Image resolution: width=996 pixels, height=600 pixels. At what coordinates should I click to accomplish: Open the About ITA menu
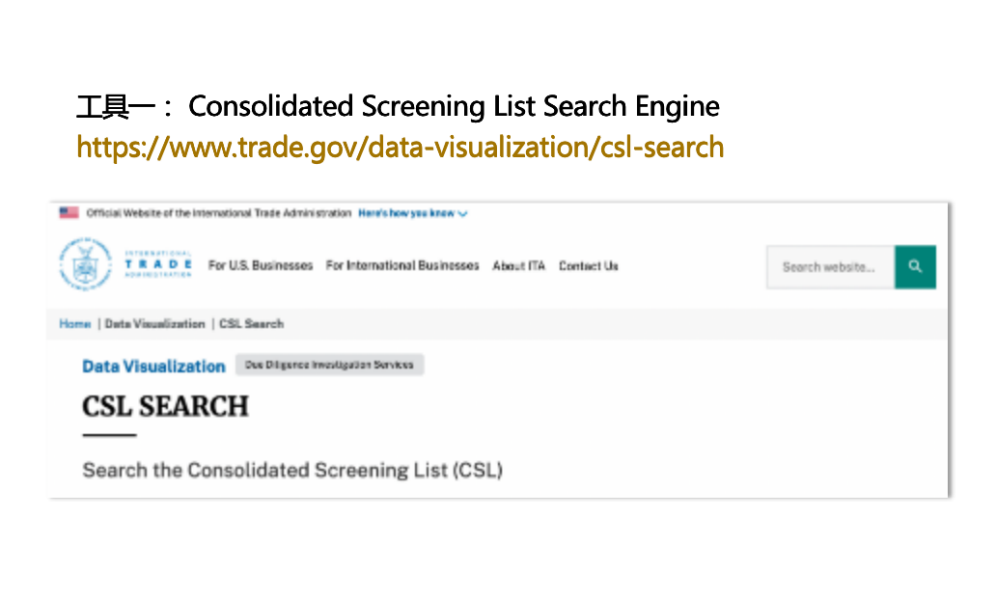point(518,266)
